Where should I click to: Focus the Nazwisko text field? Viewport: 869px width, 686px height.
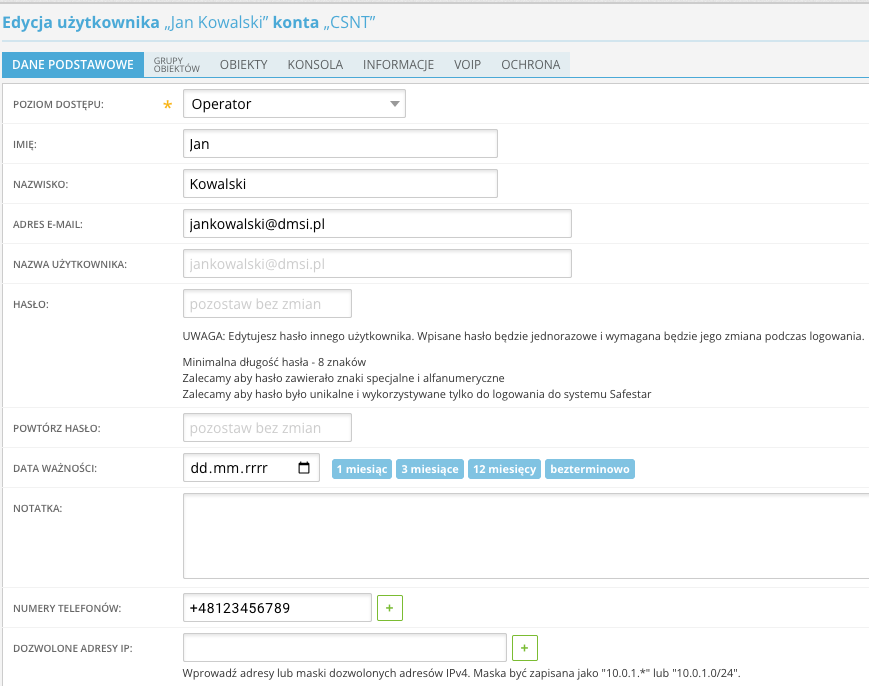(x=340, y=184)
